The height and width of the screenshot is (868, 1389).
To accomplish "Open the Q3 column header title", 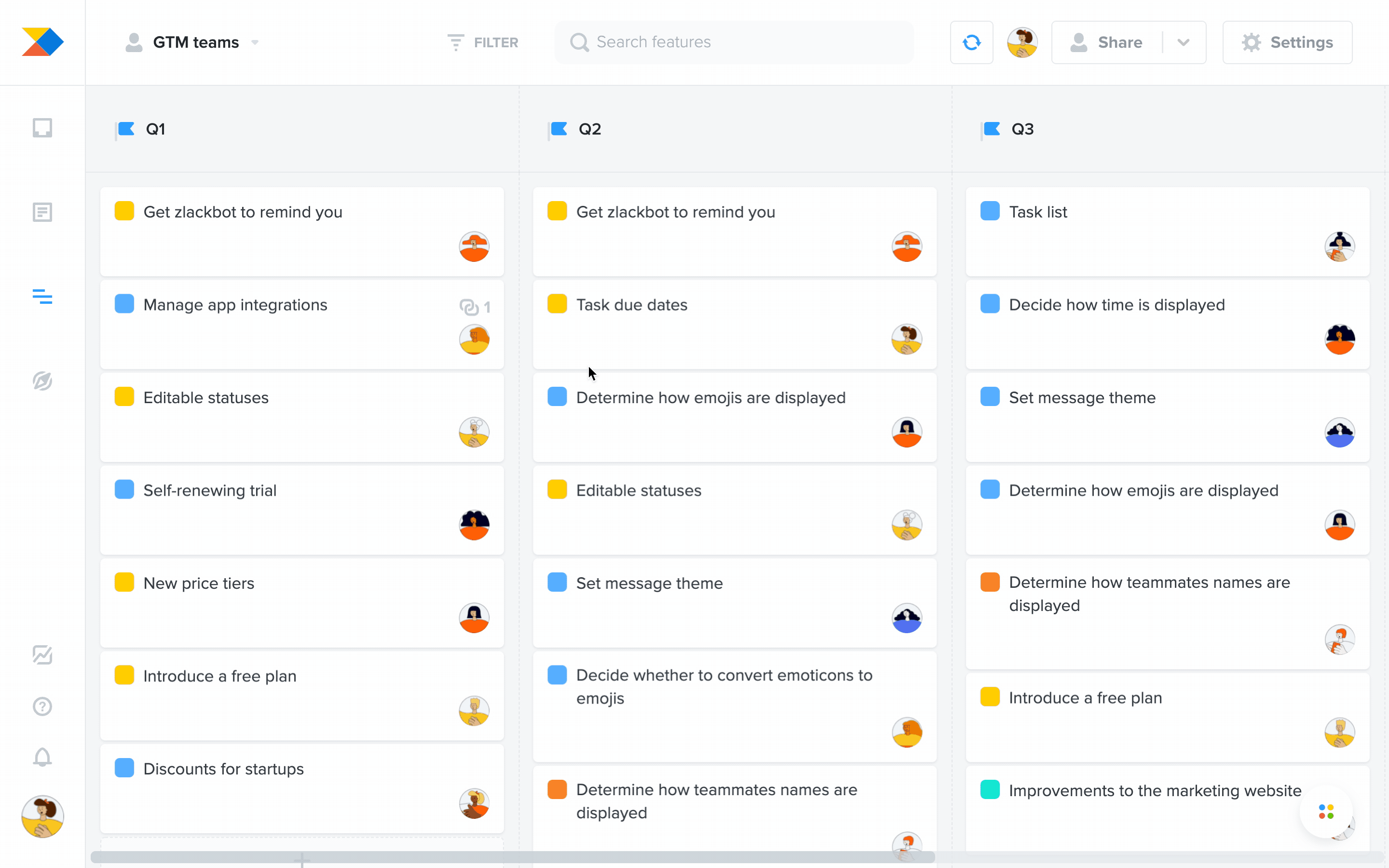I will 1022,130.
